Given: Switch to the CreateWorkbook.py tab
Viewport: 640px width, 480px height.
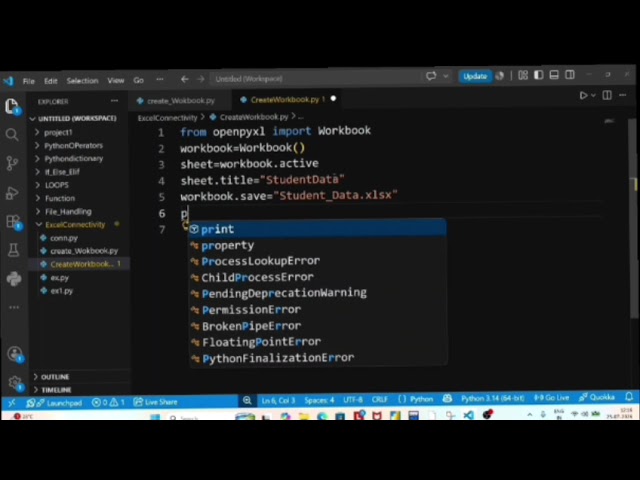Looking at the screenshot, I should (x=287, y=99).
